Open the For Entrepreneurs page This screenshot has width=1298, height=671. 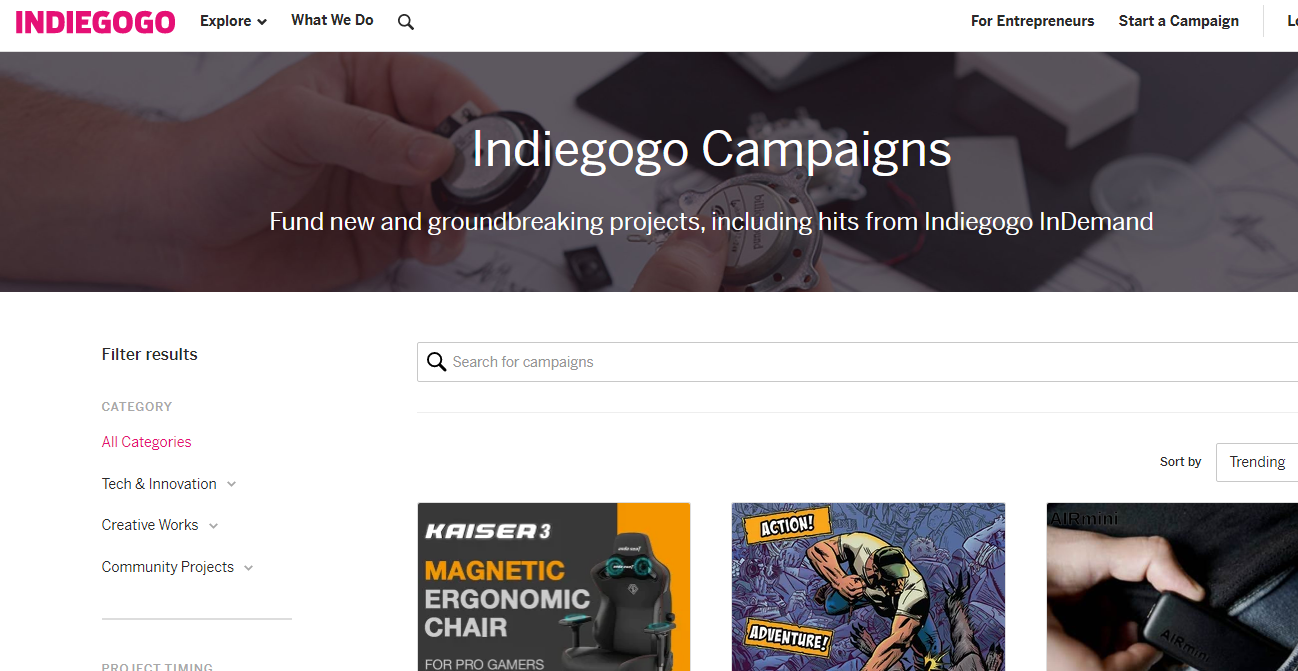click(1032, 21)
